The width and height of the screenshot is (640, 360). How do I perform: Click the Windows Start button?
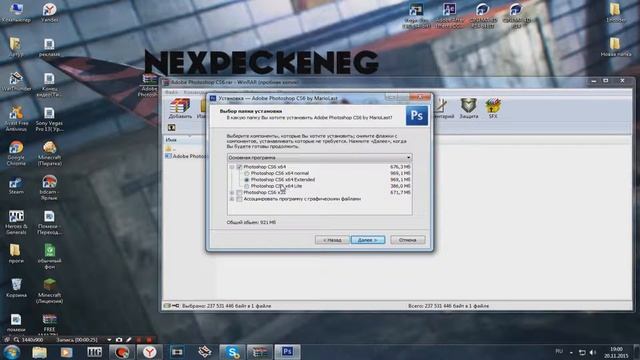pos(12,352)
